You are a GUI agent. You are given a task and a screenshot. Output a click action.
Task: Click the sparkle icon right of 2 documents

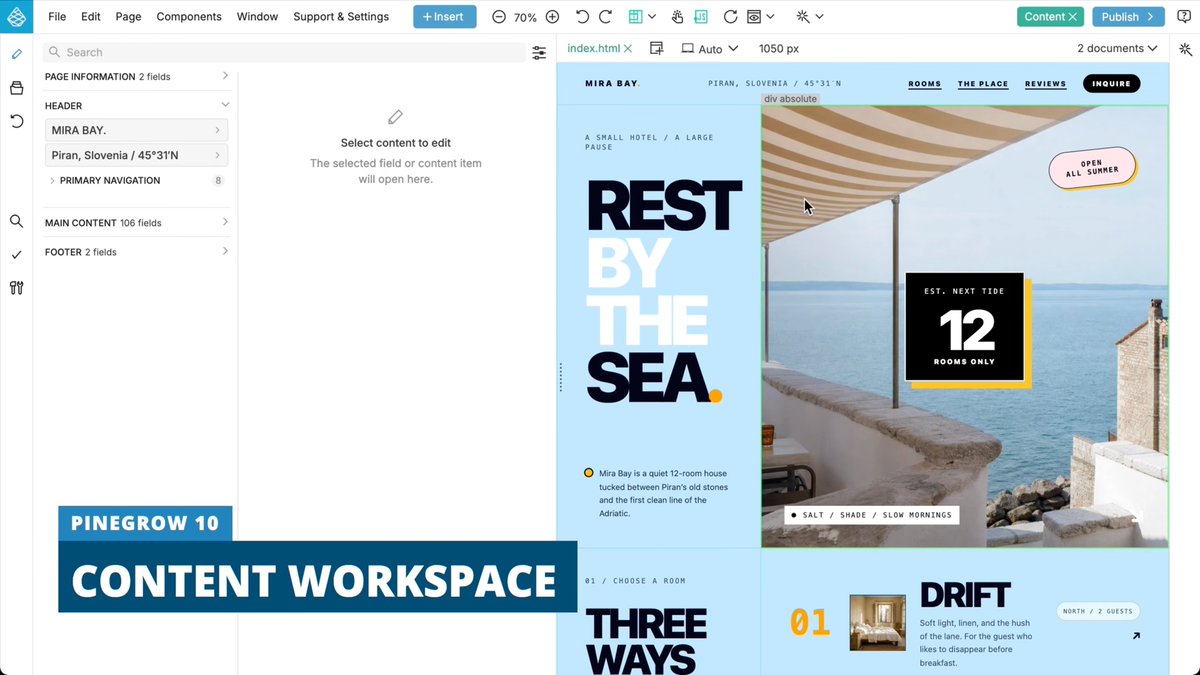[x=1185, y=48]
